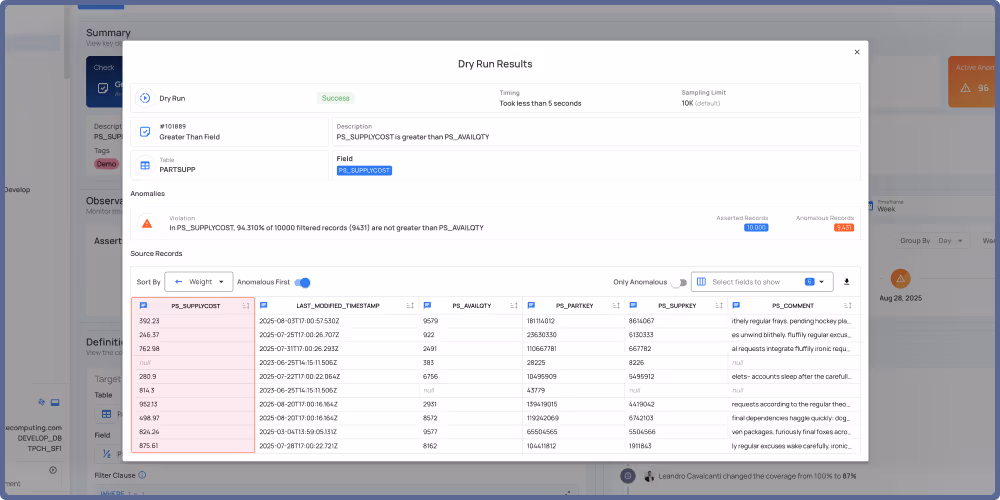Click comment icon in PS_COMMENT header
The width and height of the screenshot is (1000, 500).
(x=736, y=305)
